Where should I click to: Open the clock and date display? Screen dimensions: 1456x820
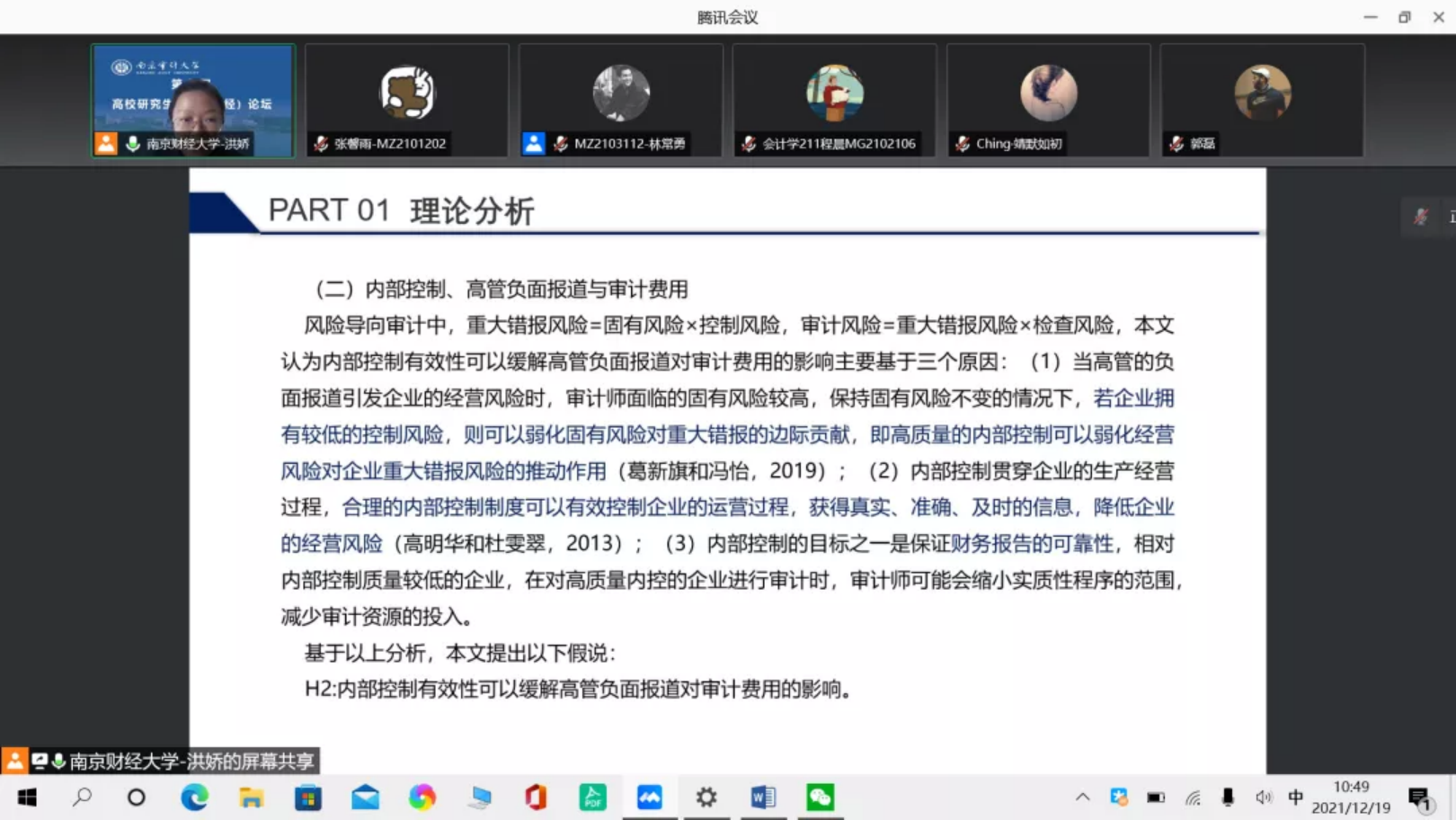1351,798
